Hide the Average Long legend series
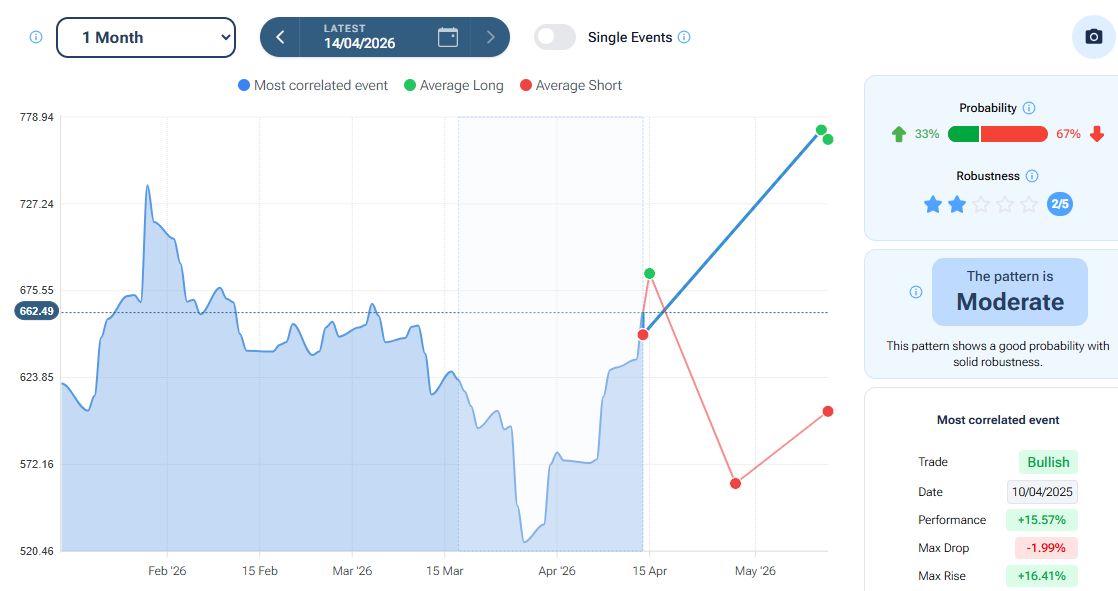Viewport: 1118px width, 591px height. [x=453, y=86]
